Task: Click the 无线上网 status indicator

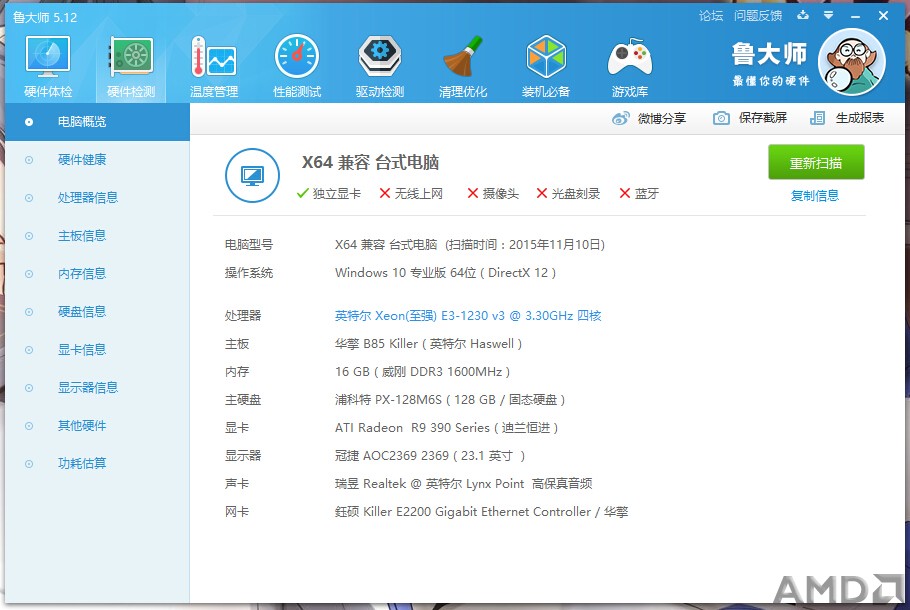Action: pyautogui.click(x=411, y=193)
